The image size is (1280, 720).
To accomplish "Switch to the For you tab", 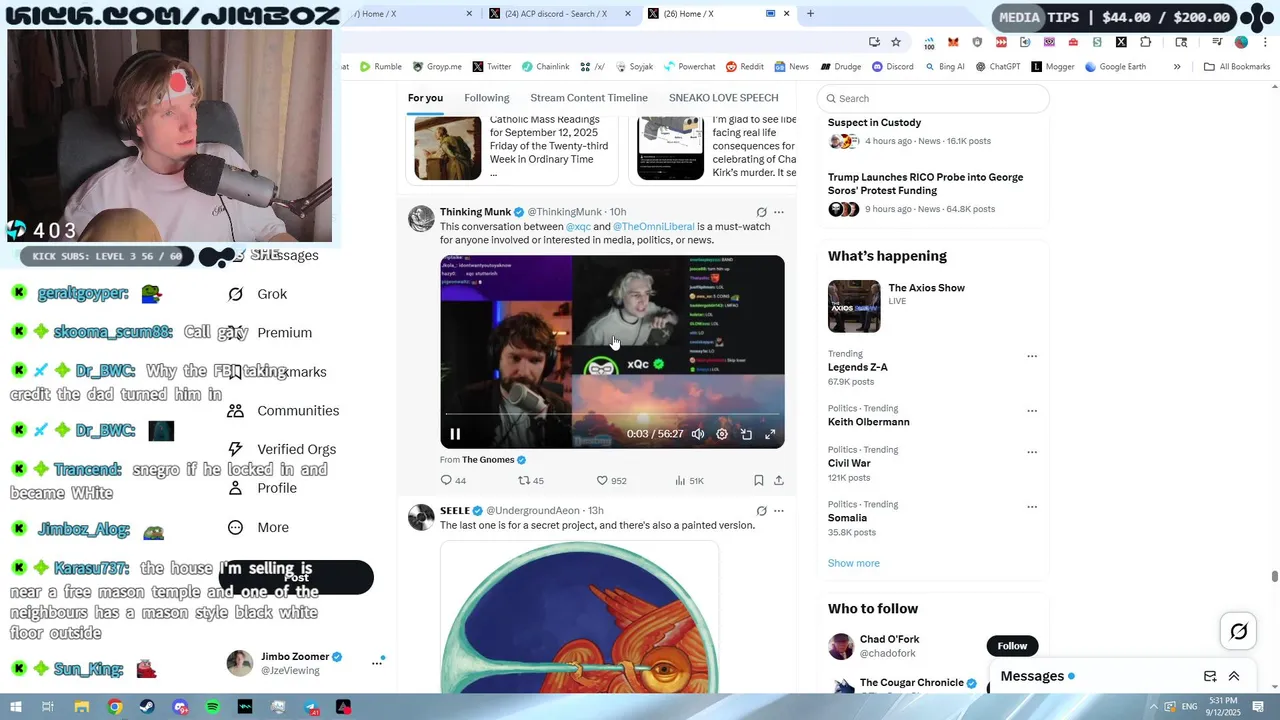I will click(425, 98).
